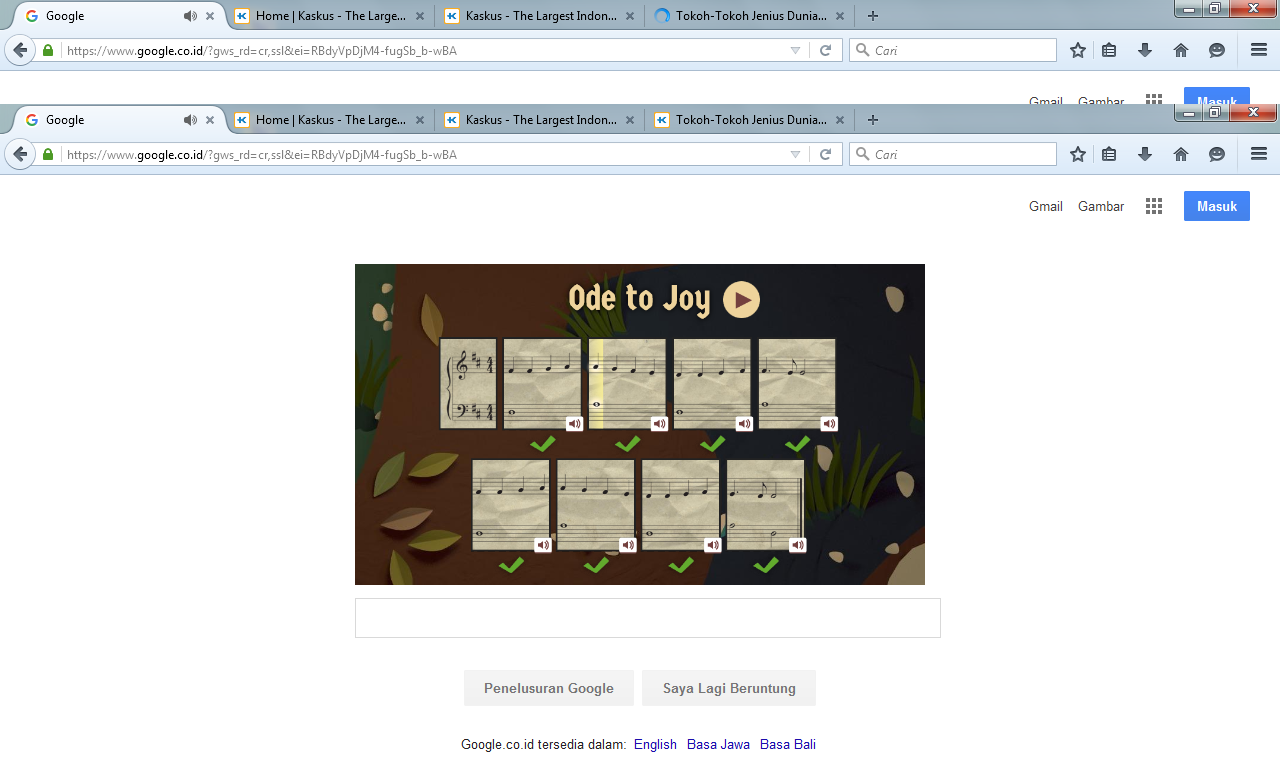Click the full blue Masuk sign-in button
Image resolution: width=1280 pixels, height=768 pixels.
pos(1217,206)
